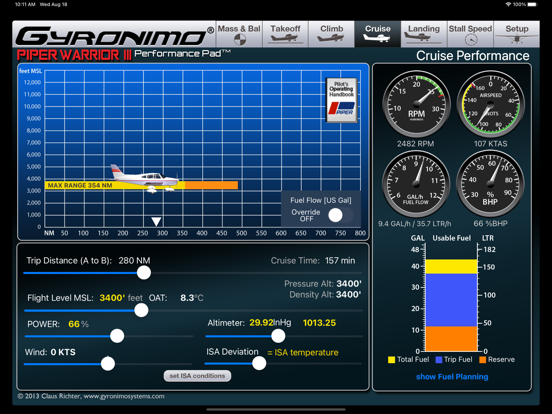This screenshot has height=414, width=552.
Task: Click the 66% power value
Action: coord(78,324)
